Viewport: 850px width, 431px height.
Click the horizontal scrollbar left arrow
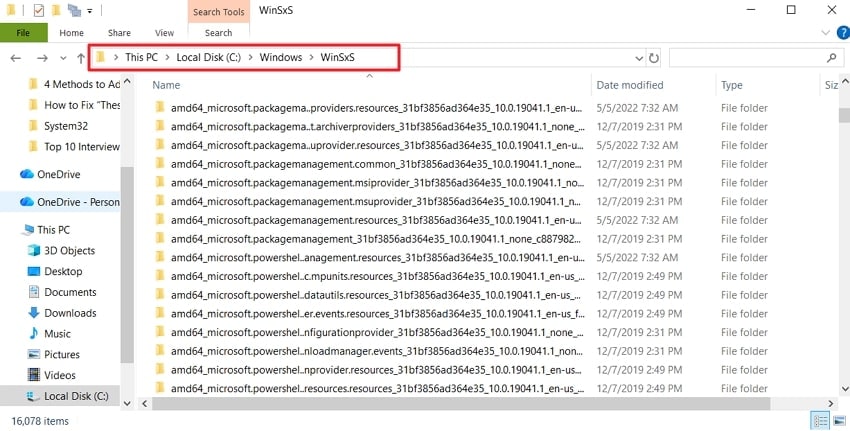tap(145, 403)
